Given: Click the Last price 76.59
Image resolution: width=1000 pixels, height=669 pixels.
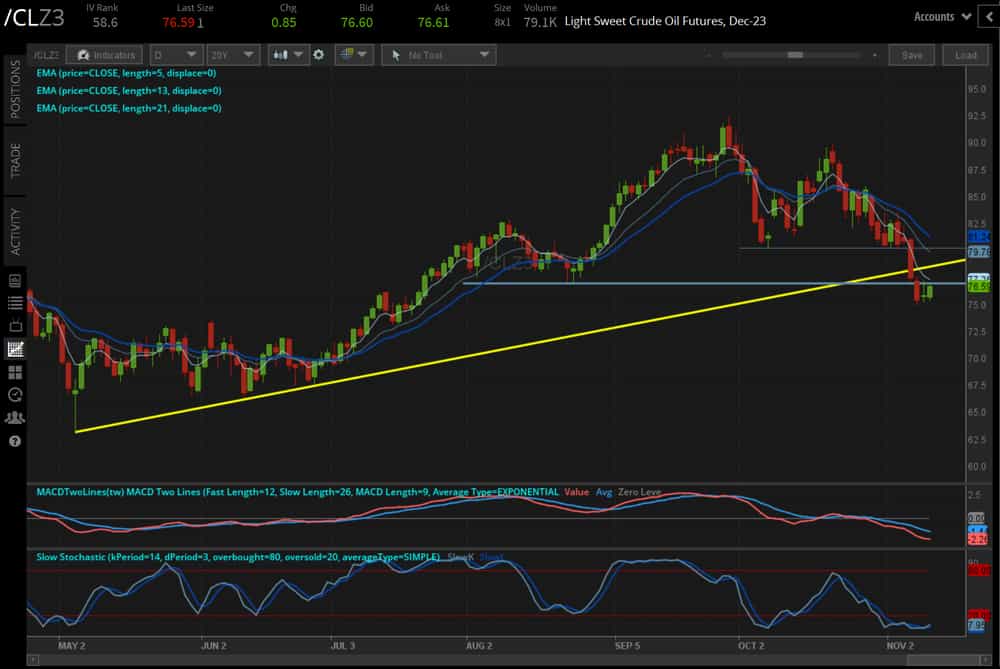Looking at the screenshot, I should [179, 22].
